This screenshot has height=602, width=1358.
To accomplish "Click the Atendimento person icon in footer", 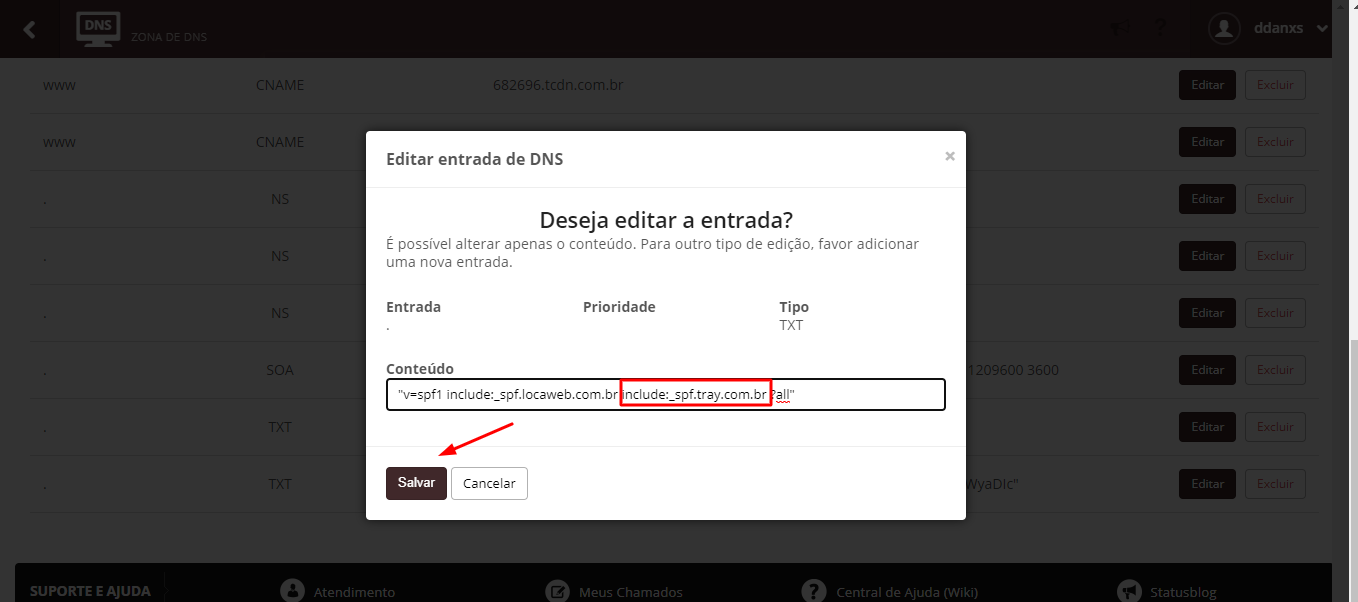I will pos(291,590).
